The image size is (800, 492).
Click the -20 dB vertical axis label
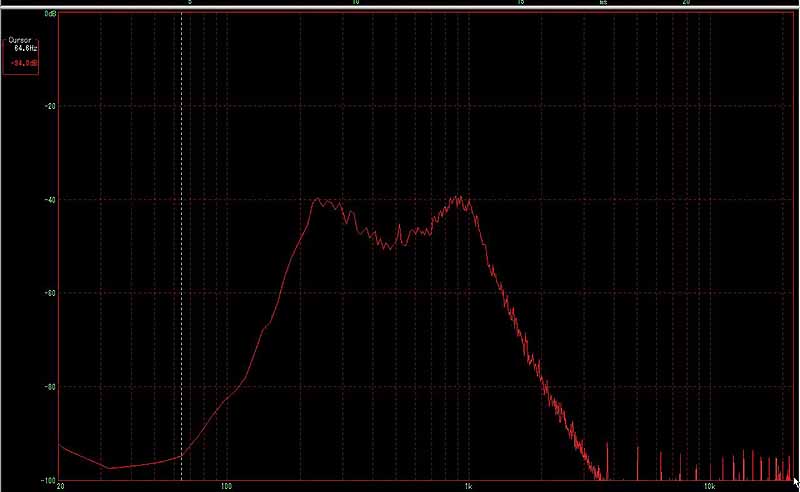click(x=50, y=106)
